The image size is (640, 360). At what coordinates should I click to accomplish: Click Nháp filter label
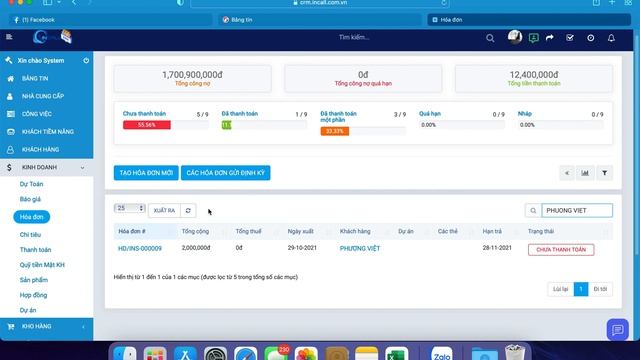pyautogui.click(x=524, y=114)
